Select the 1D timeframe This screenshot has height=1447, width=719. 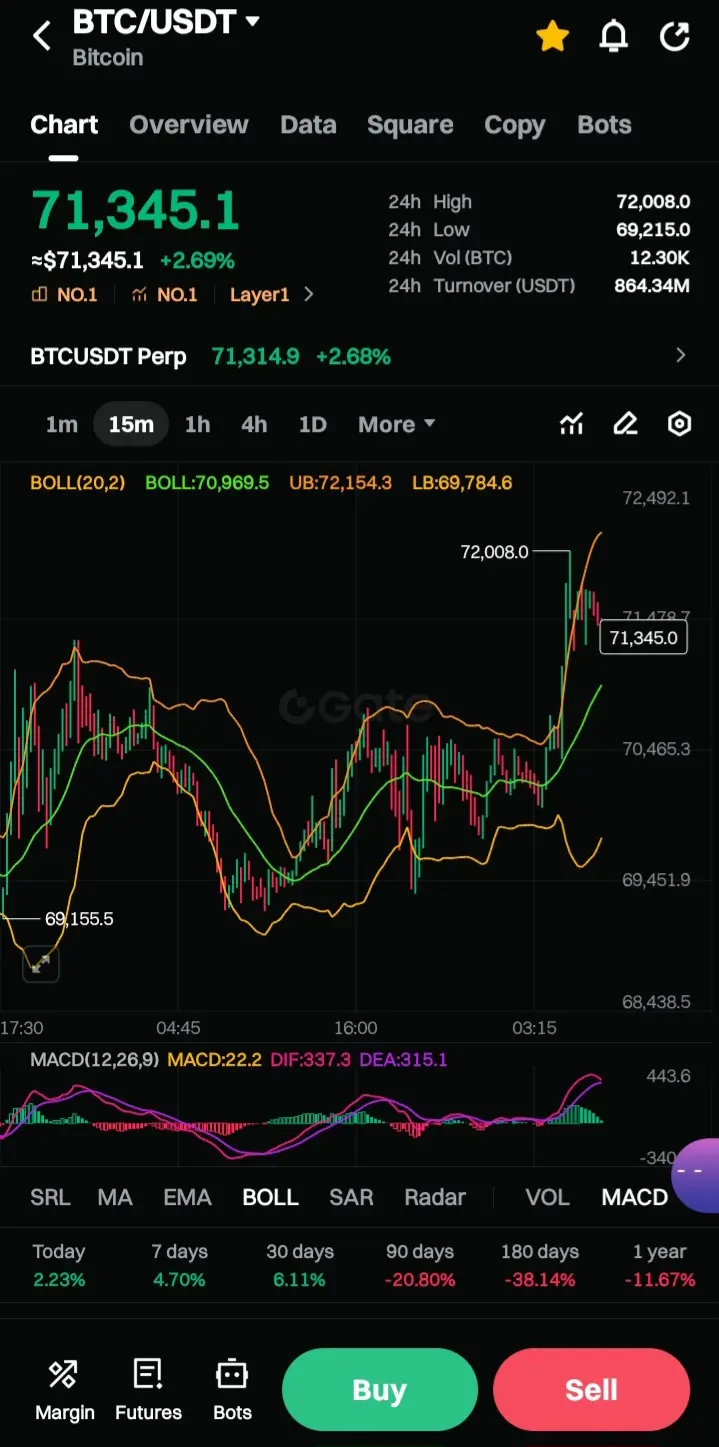coord(312,424)
